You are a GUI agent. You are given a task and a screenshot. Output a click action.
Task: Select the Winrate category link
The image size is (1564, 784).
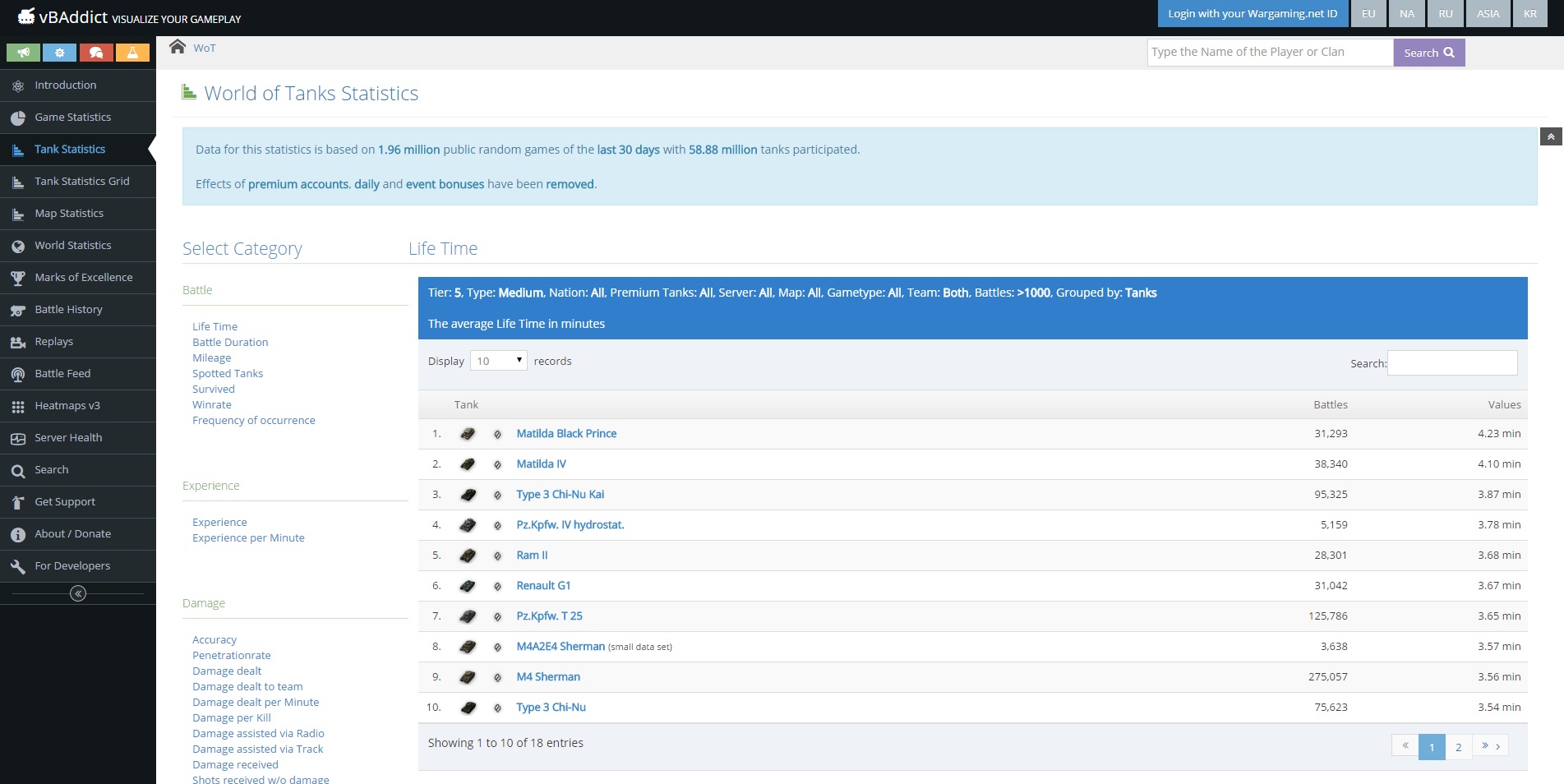pos(212,405)
